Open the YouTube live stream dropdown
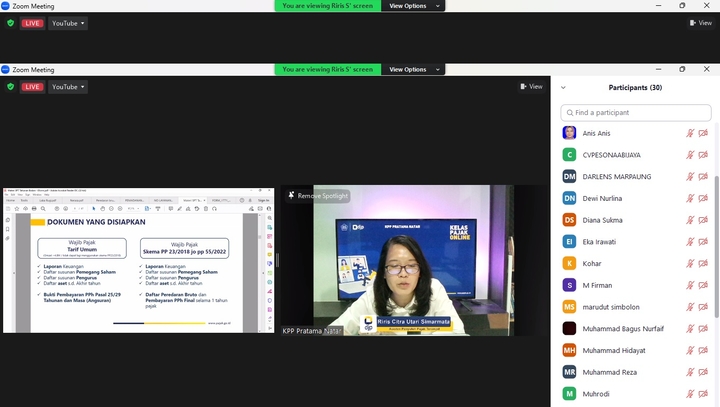 [69, 87]
